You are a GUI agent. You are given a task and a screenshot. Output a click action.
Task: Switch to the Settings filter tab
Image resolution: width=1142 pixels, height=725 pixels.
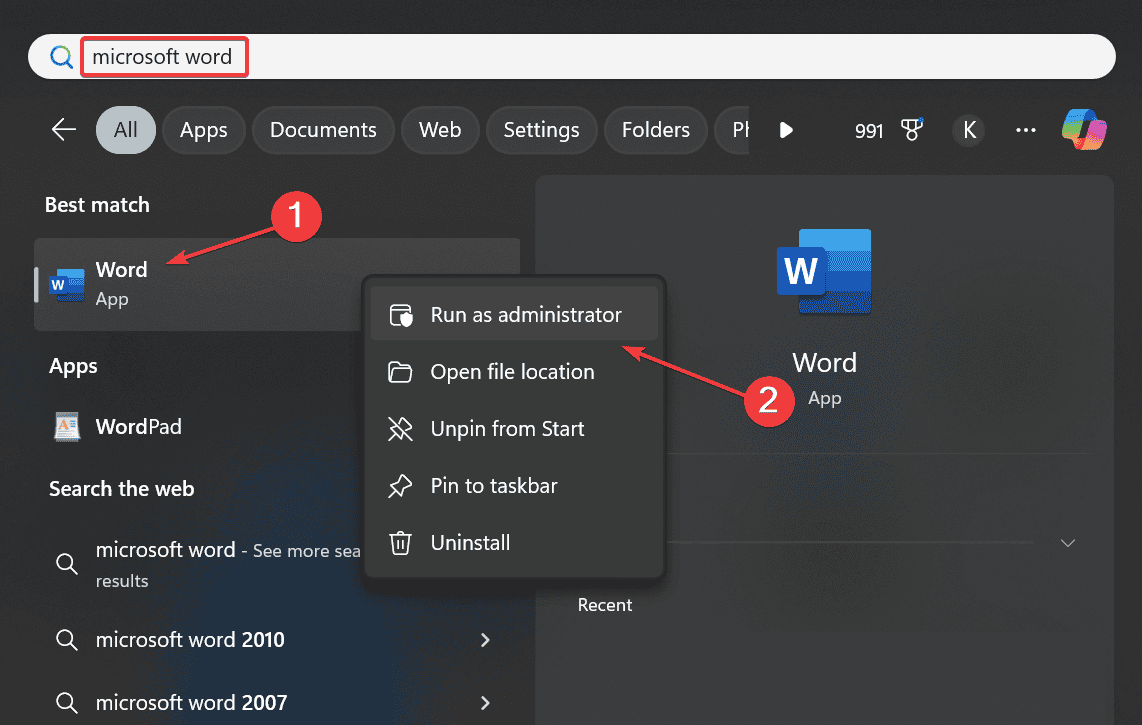point(541,130)
